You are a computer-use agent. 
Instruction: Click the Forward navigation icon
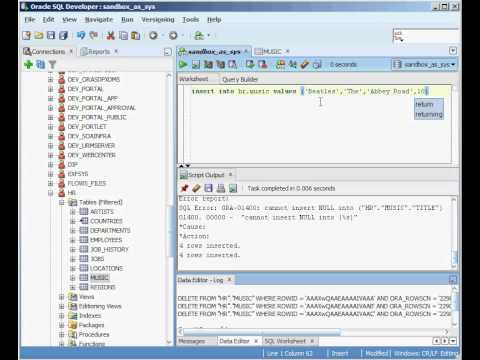[173, 35]
